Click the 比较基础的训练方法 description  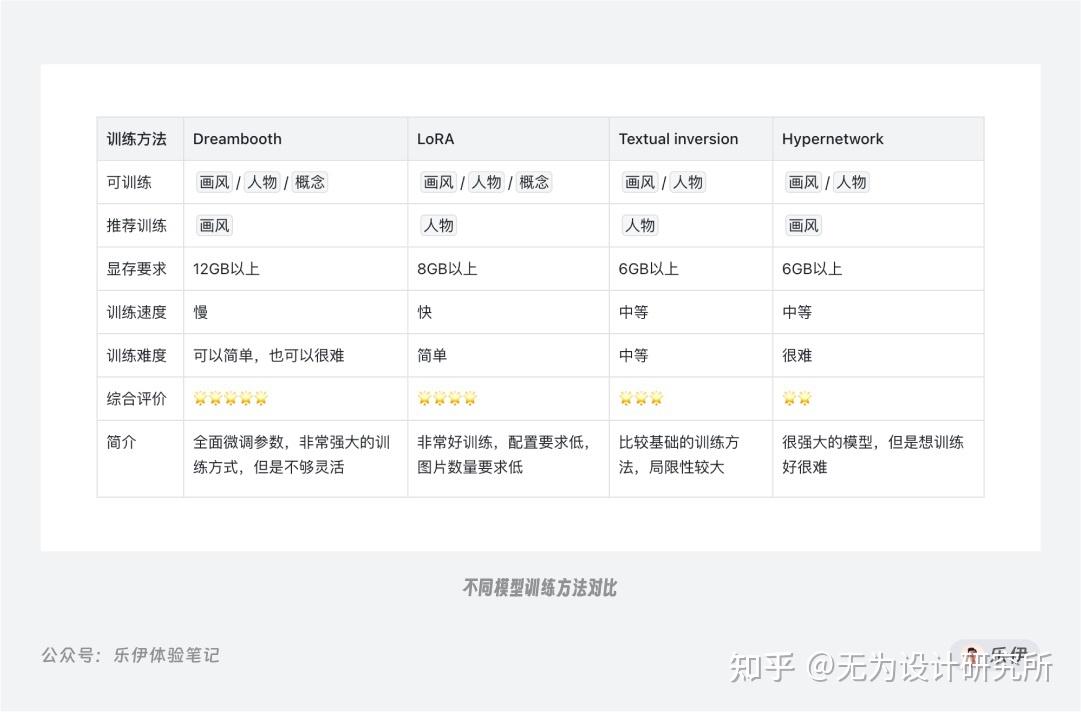click(679, 455)
